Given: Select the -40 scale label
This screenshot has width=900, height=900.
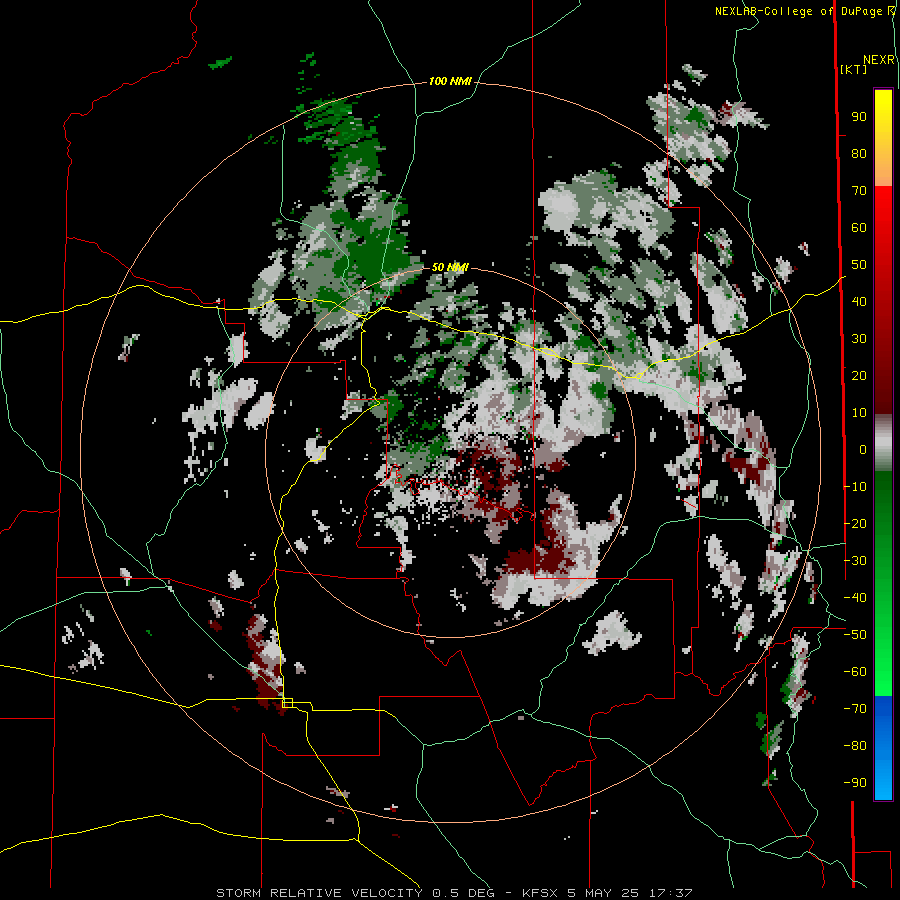Looking at the screenshot, I should [855, 598].
